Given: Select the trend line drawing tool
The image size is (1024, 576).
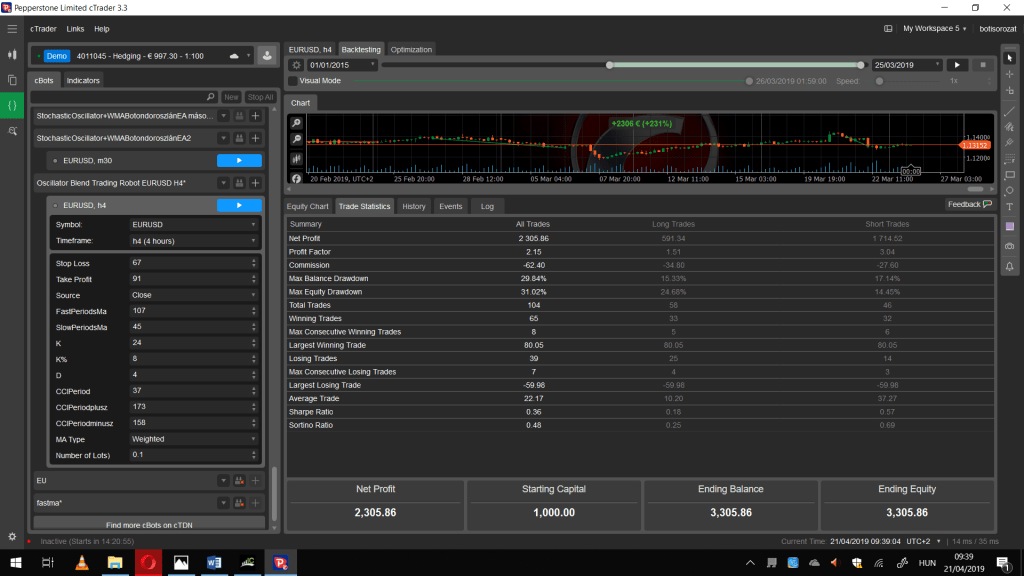Looking at the screenshot, I should [x=1009, y=110].
